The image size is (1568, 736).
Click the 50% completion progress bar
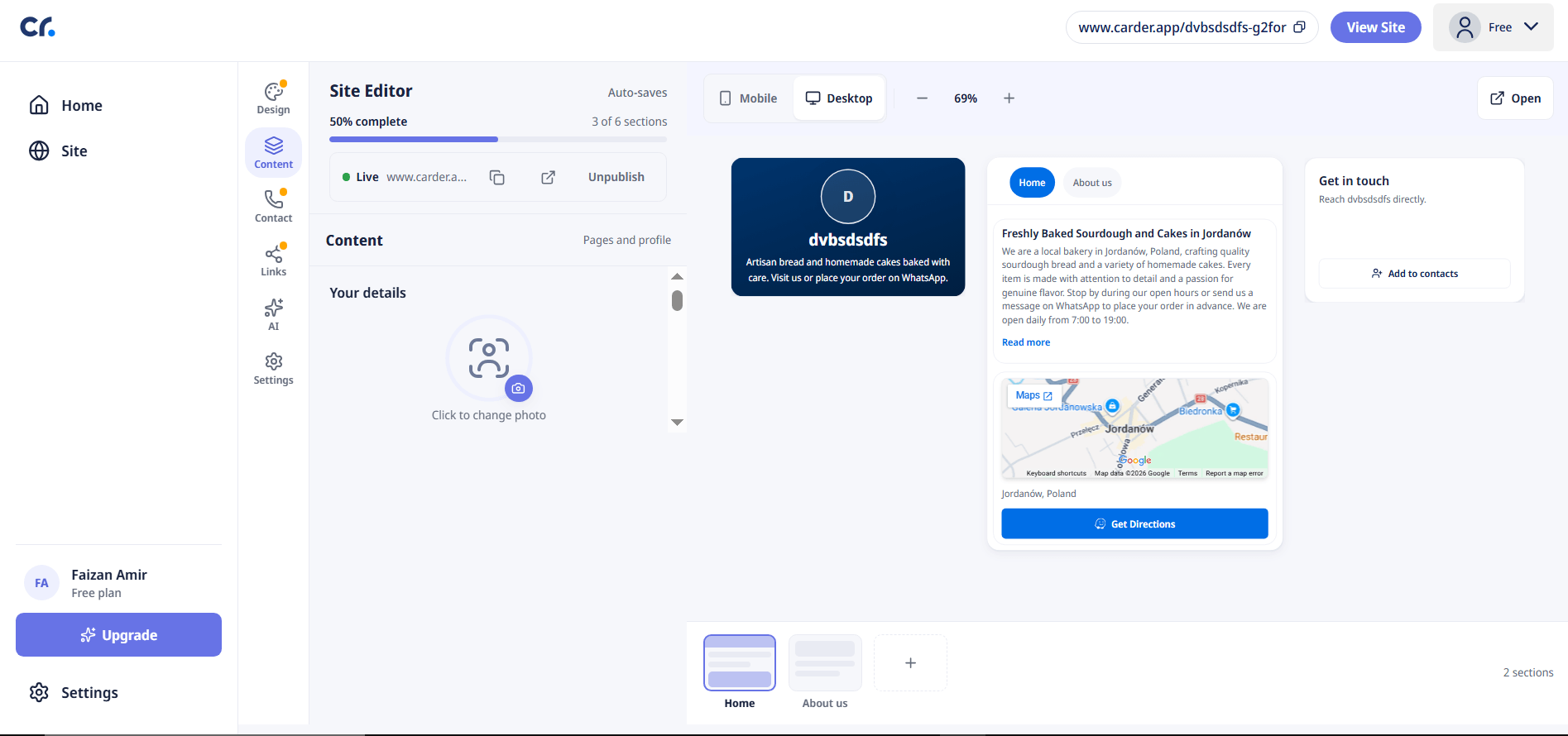498,139
